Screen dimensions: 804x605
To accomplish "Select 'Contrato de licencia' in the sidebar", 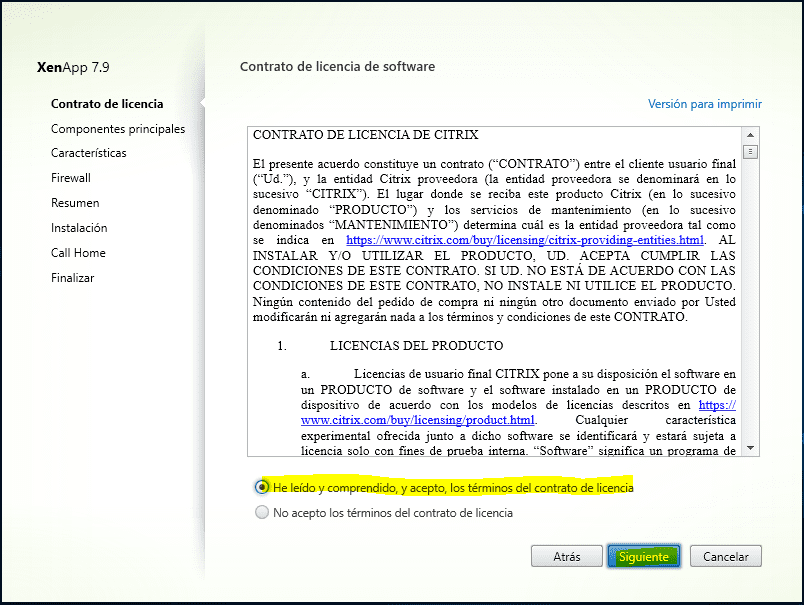I will coord(106,103).
